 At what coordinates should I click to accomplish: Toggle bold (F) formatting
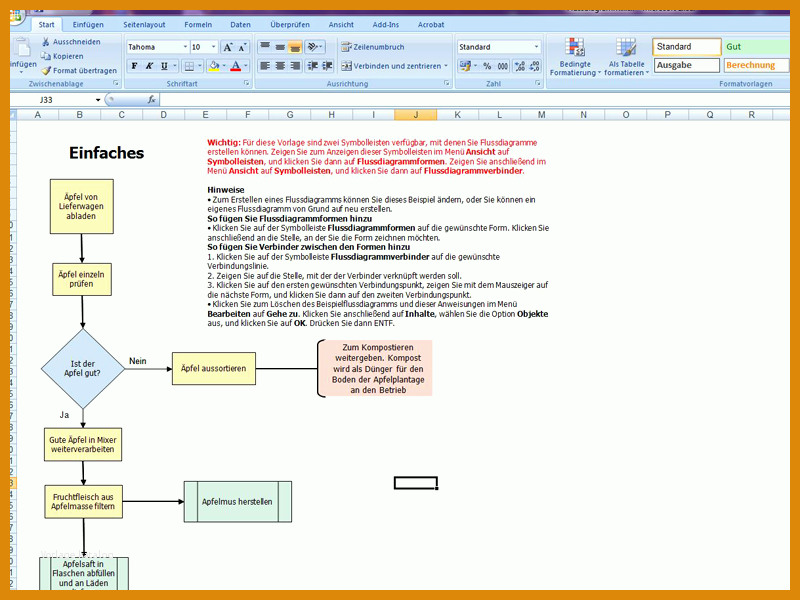(134, 66)
